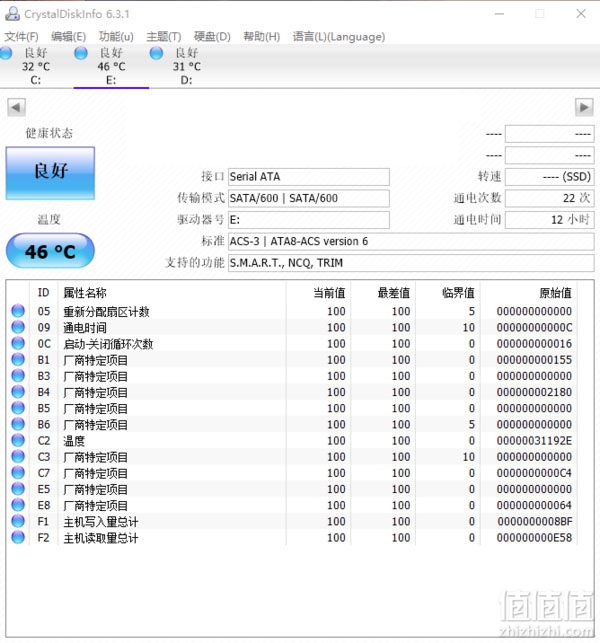Click raw value 000000002180
The width and height of the screenshot is (600, 643).
pyautogui.click(x=534, y=392)
